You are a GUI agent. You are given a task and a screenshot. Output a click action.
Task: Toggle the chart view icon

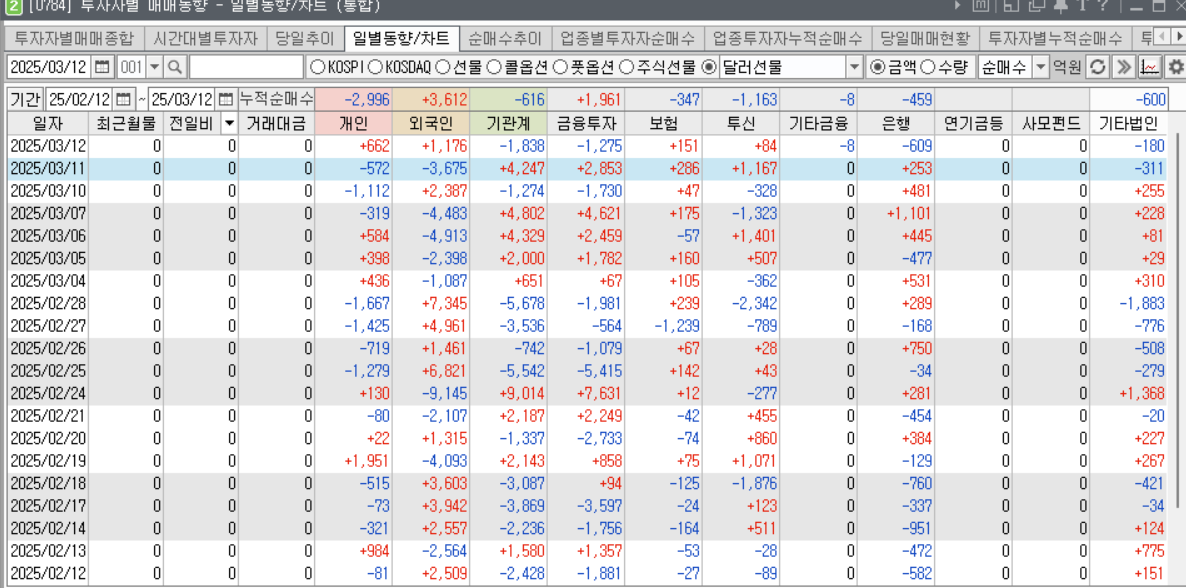pos(1150,68)
